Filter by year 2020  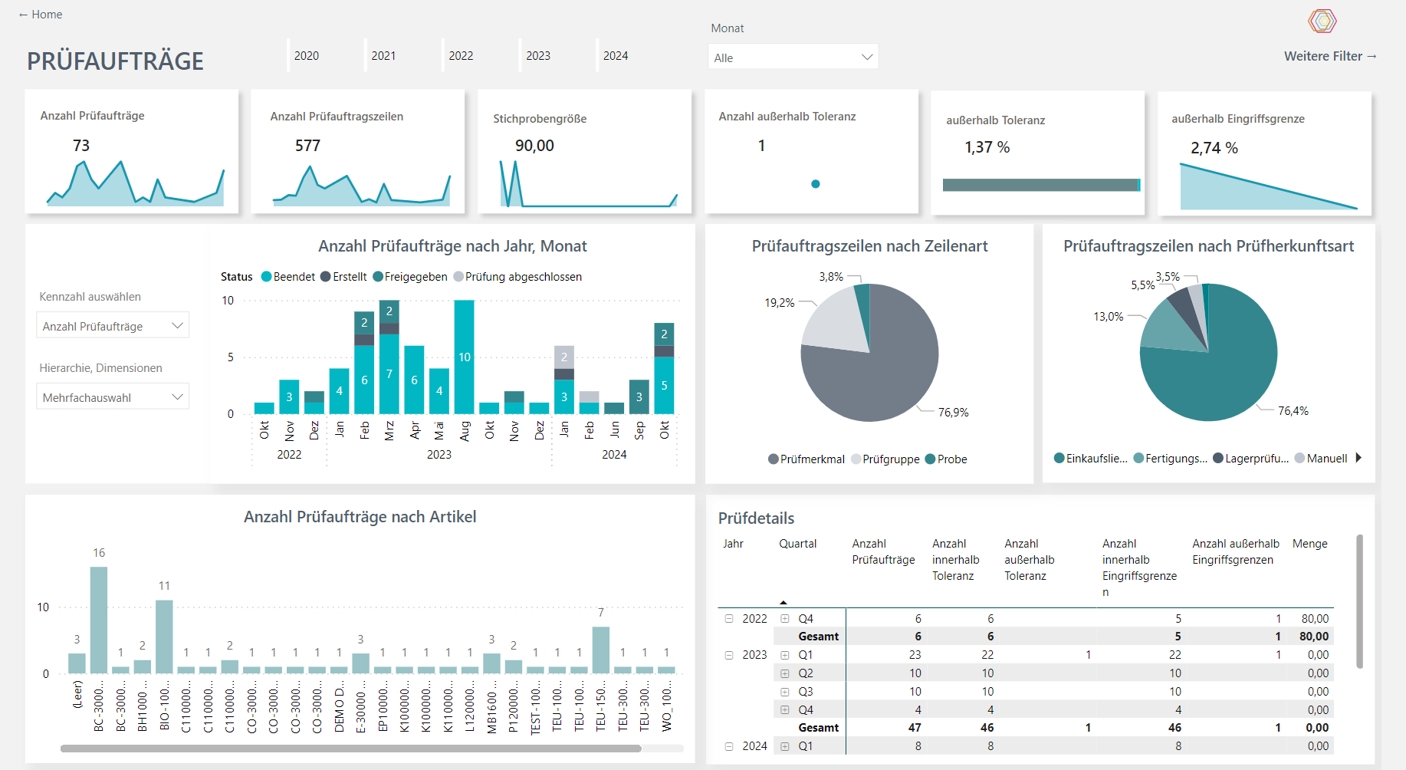[307, 56]
